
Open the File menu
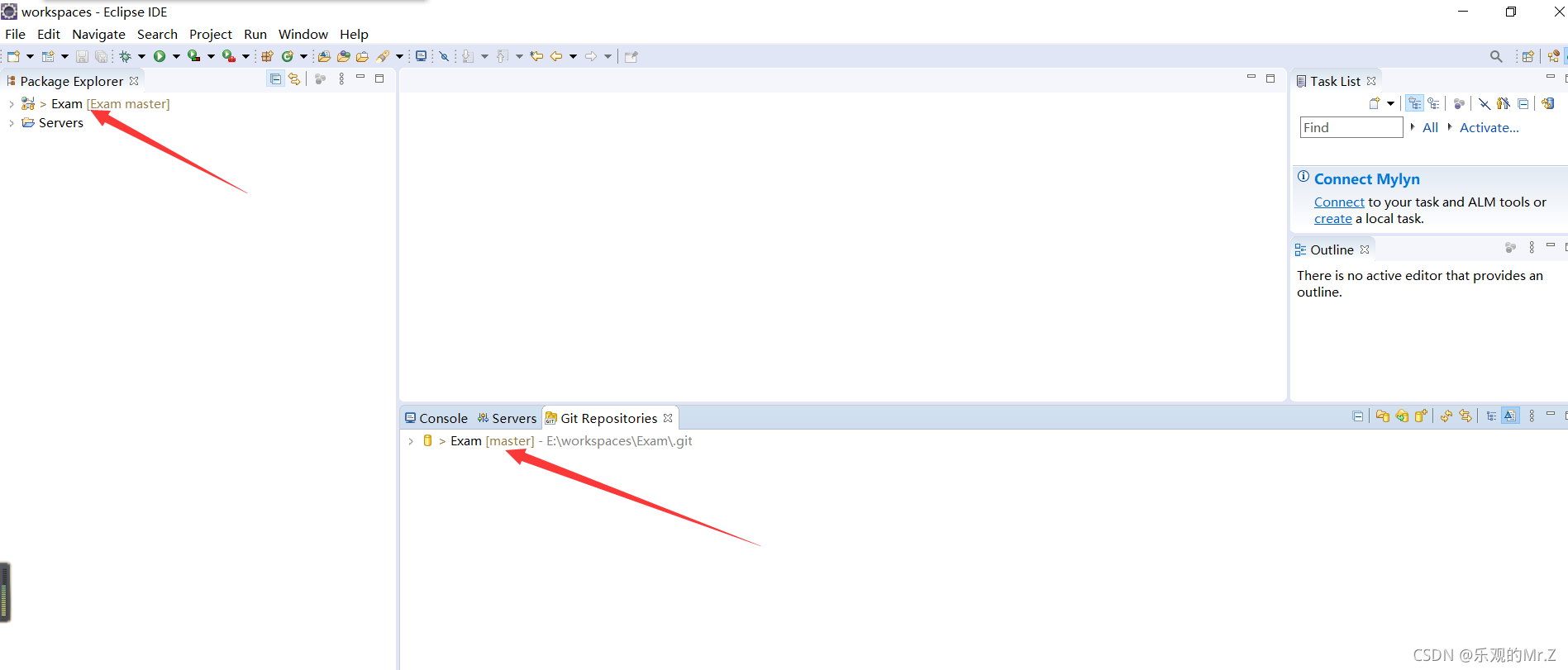point(15,34)
